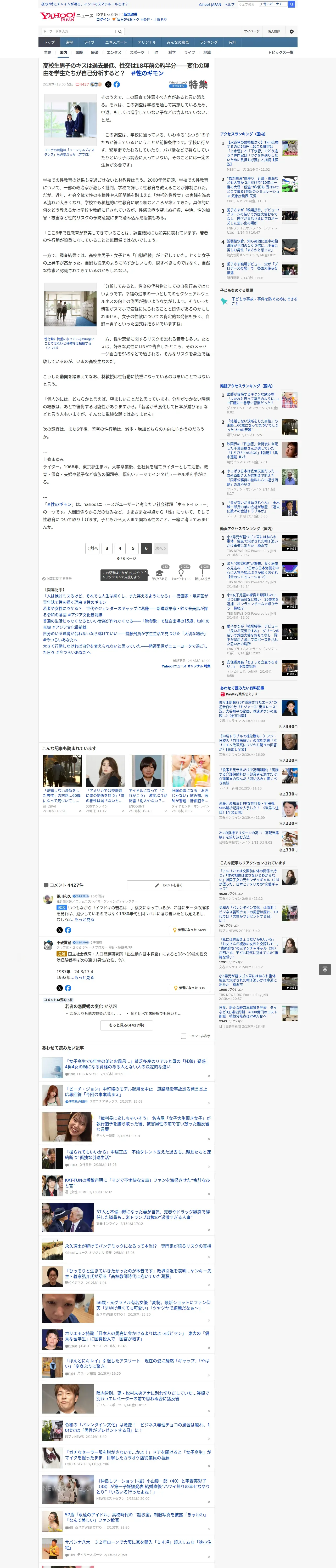Viewport: 336px width, 1568px height.
Task: Open トピックス一覧 link
Action: 281,52
